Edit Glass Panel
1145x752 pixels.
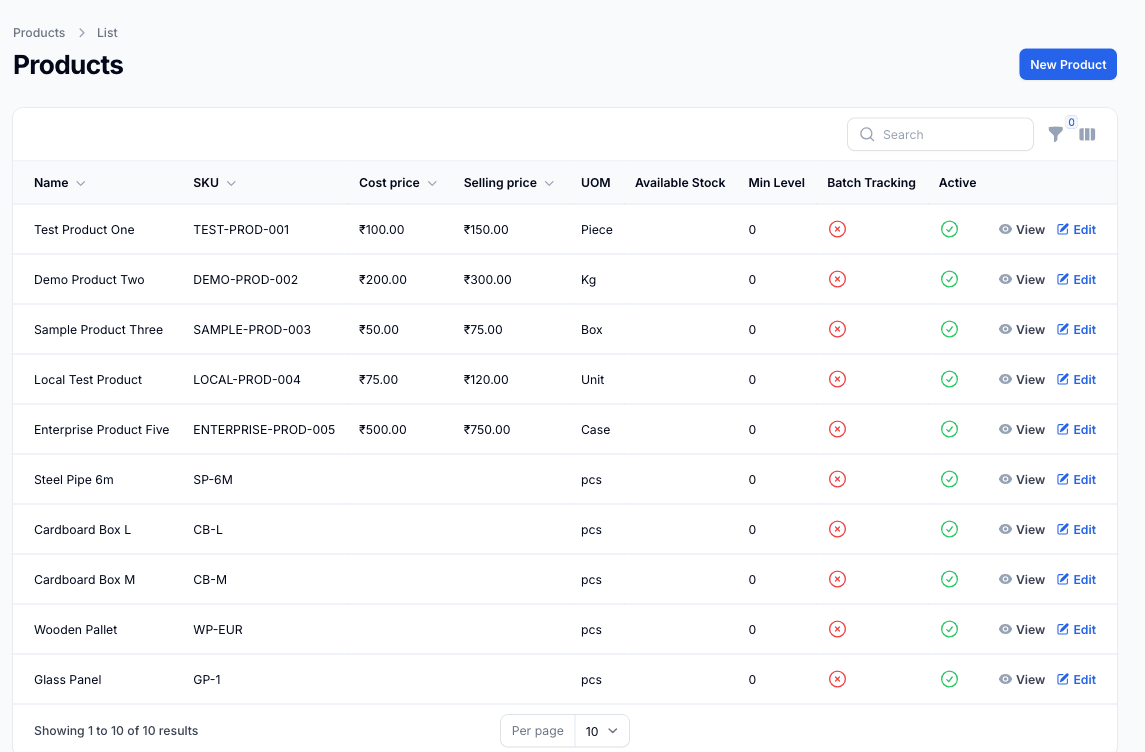[1076, 680]
